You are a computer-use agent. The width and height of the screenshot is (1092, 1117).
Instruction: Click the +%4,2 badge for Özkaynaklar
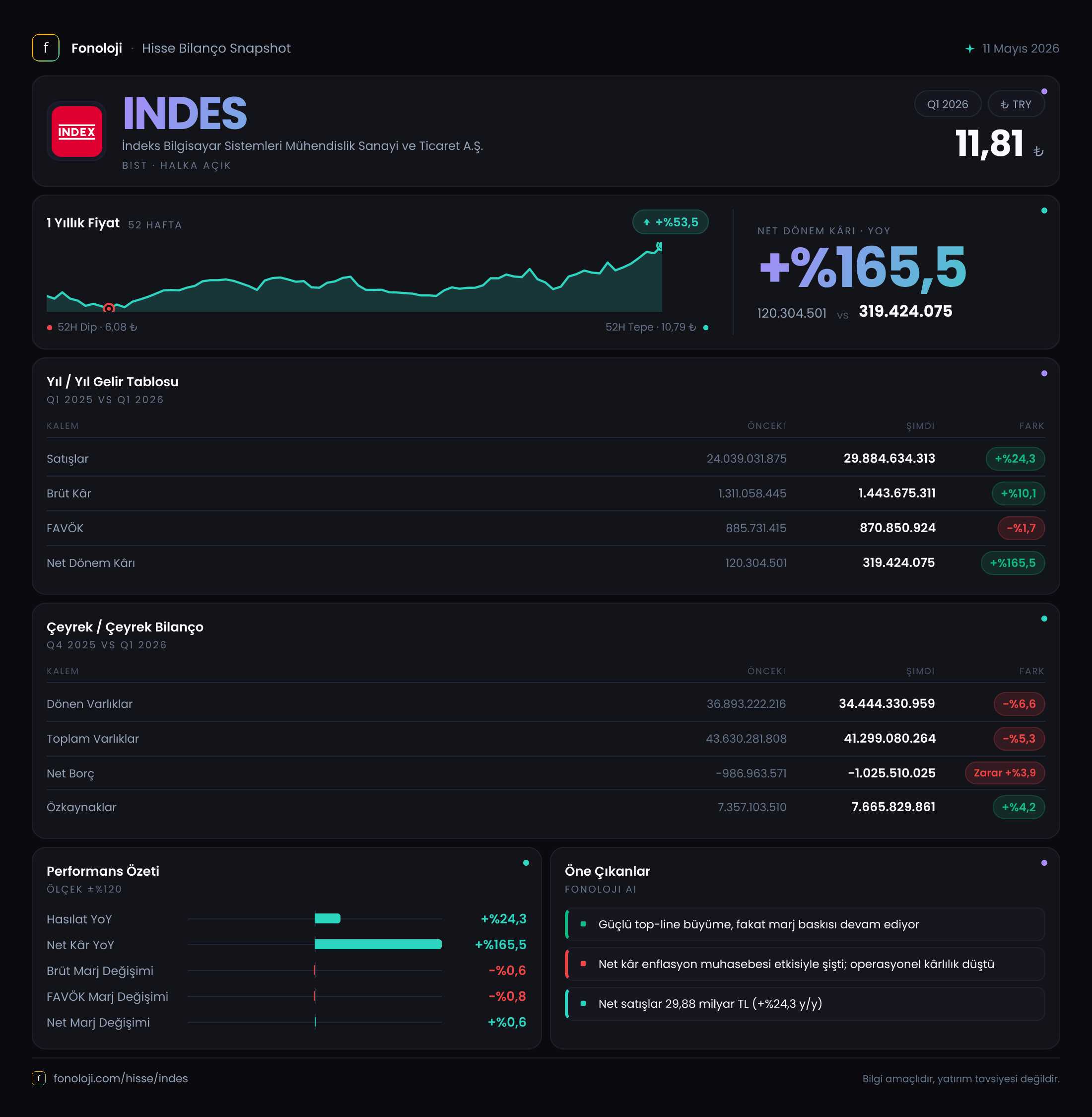point(1018,807)
